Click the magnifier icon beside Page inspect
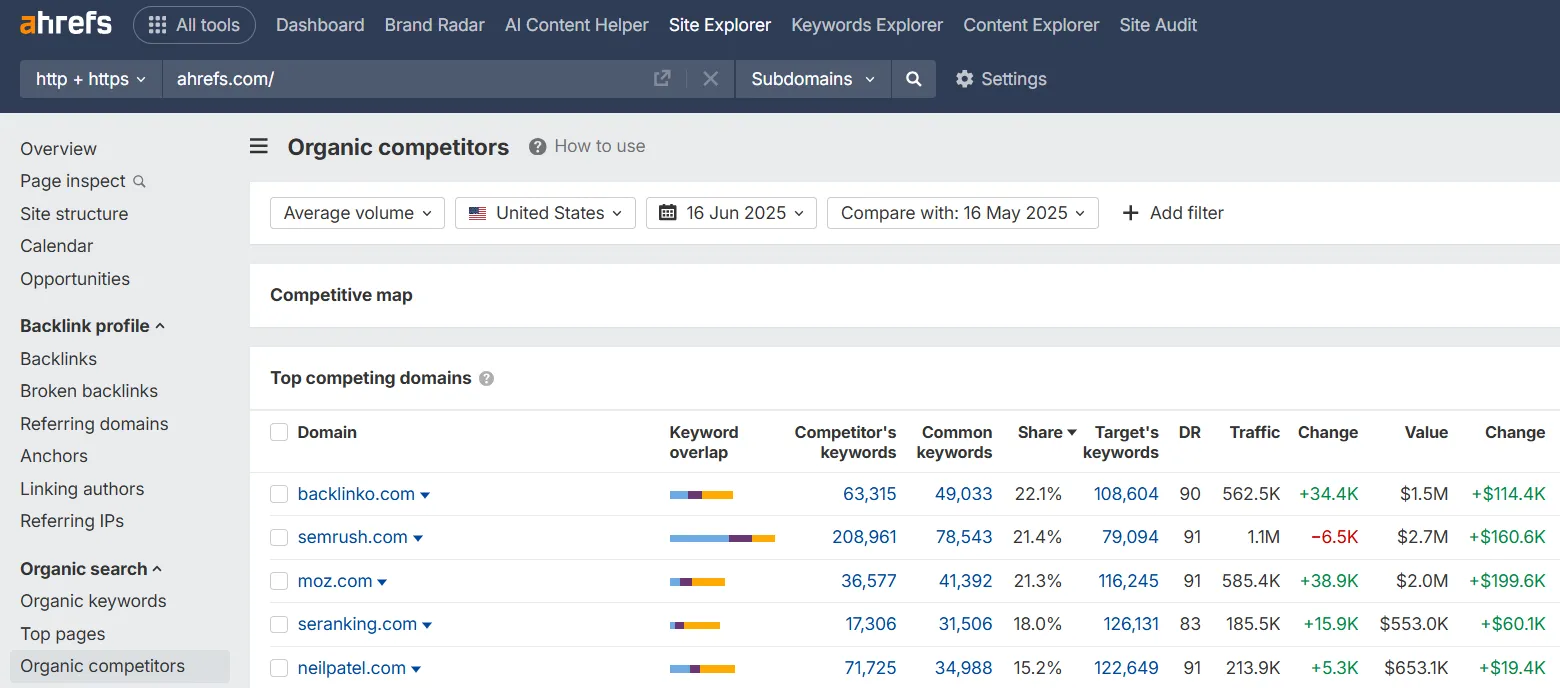Image resolution: width=1560 pixels, height=688 pixels. pyautogui.click(x=139, y=182)
